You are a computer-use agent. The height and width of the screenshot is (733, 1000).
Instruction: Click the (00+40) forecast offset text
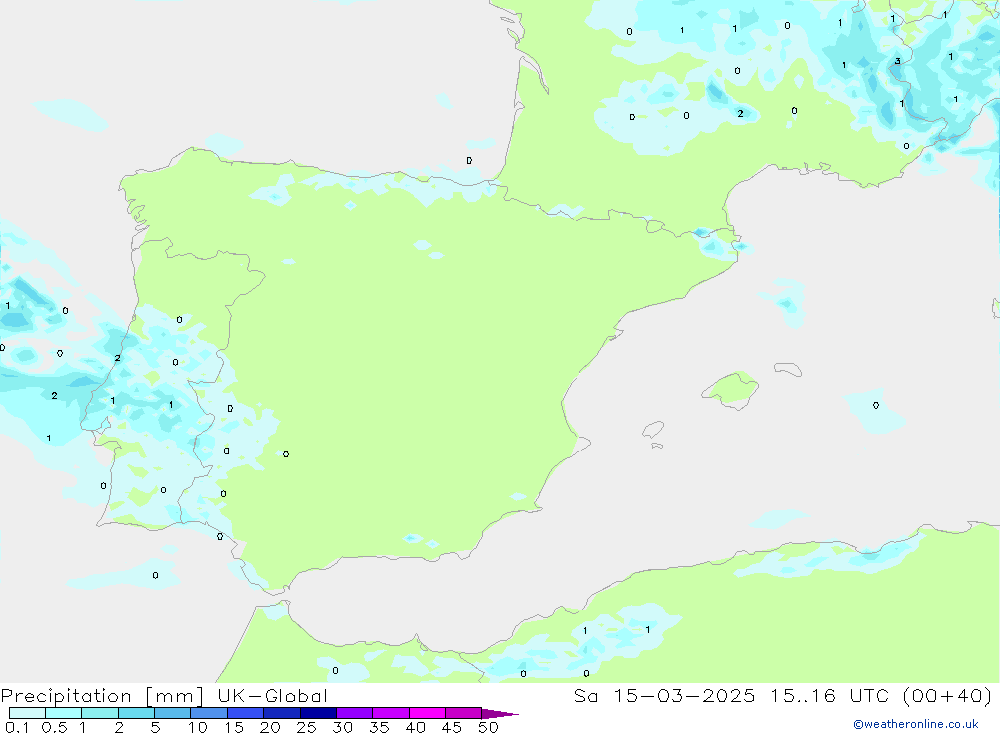tap(947, 696)
